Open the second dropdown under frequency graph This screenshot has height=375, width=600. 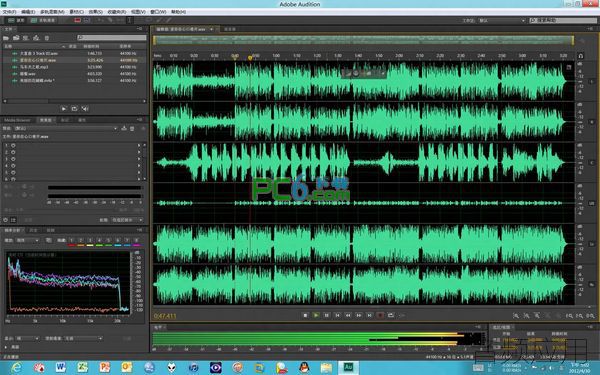click(x=83, y=339)
